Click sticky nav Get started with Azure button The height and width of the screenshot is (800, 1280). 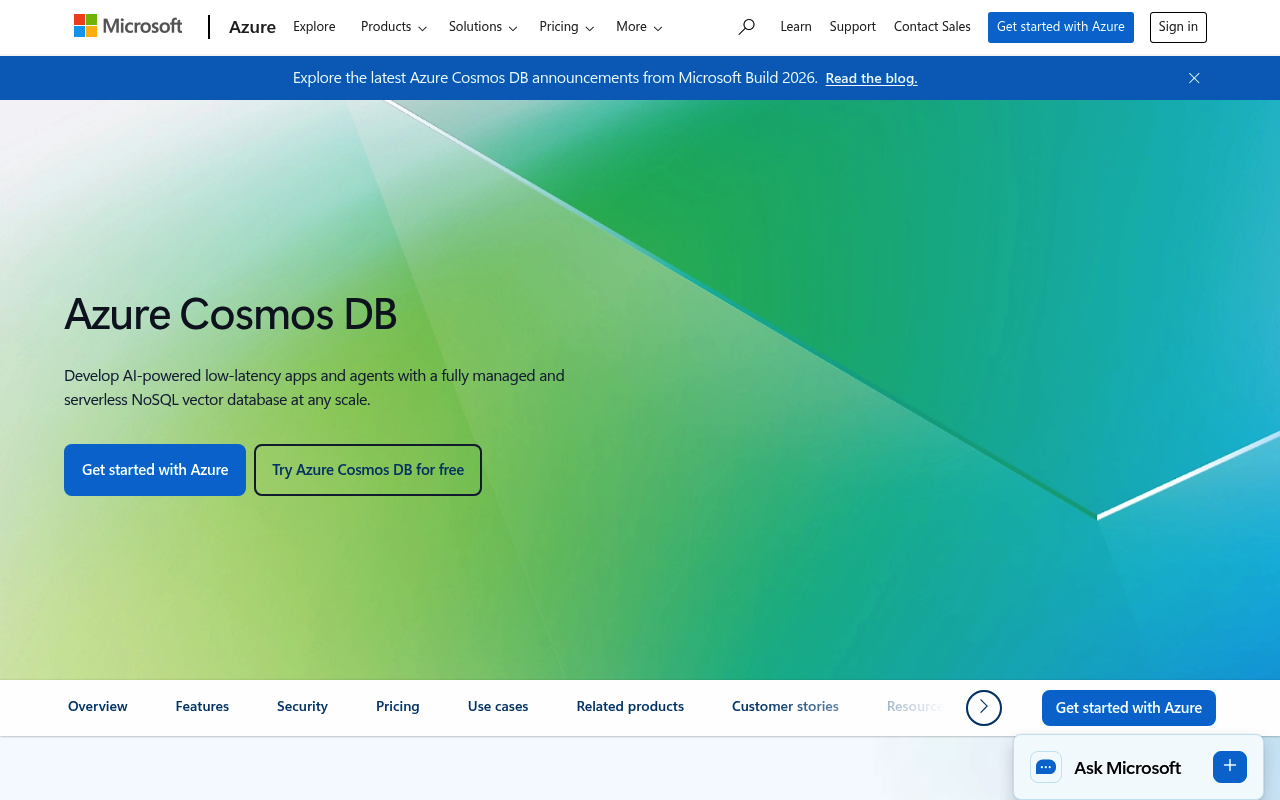[1129, 708]
